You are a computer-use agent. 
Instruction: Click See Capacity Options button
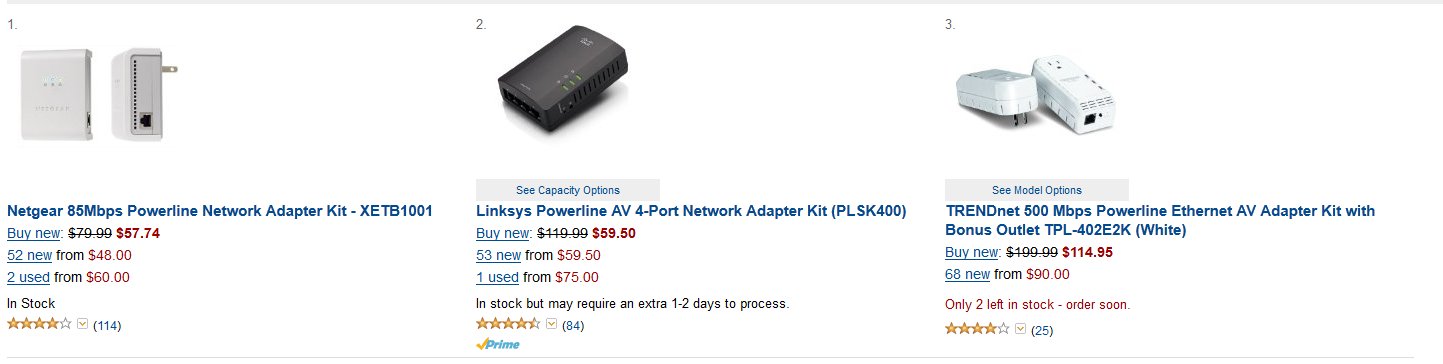[568, 190]
